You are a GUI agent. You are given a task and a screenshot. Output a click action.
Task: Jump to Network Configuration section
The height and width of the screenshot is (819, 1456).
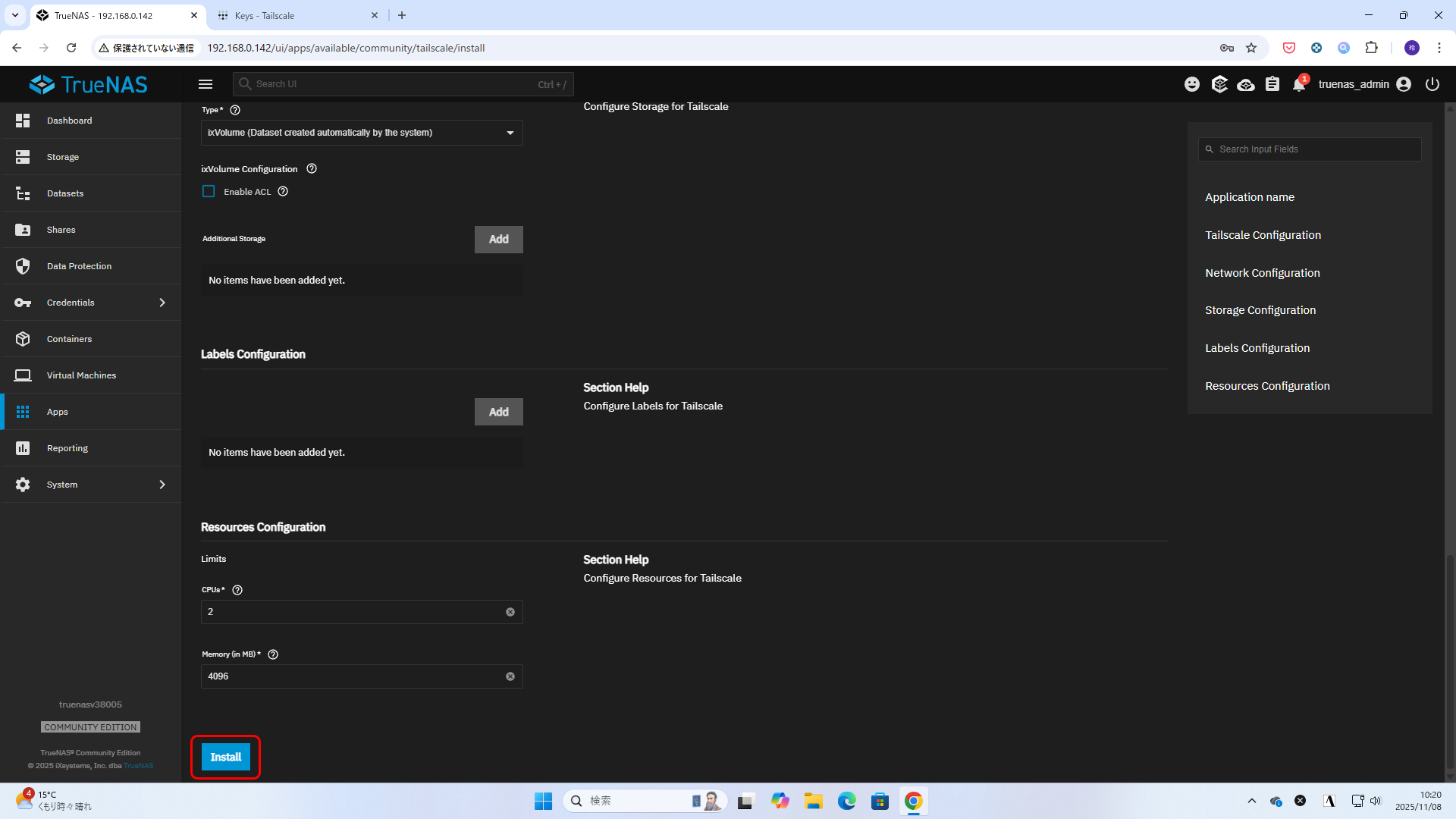pos(1262,273)
